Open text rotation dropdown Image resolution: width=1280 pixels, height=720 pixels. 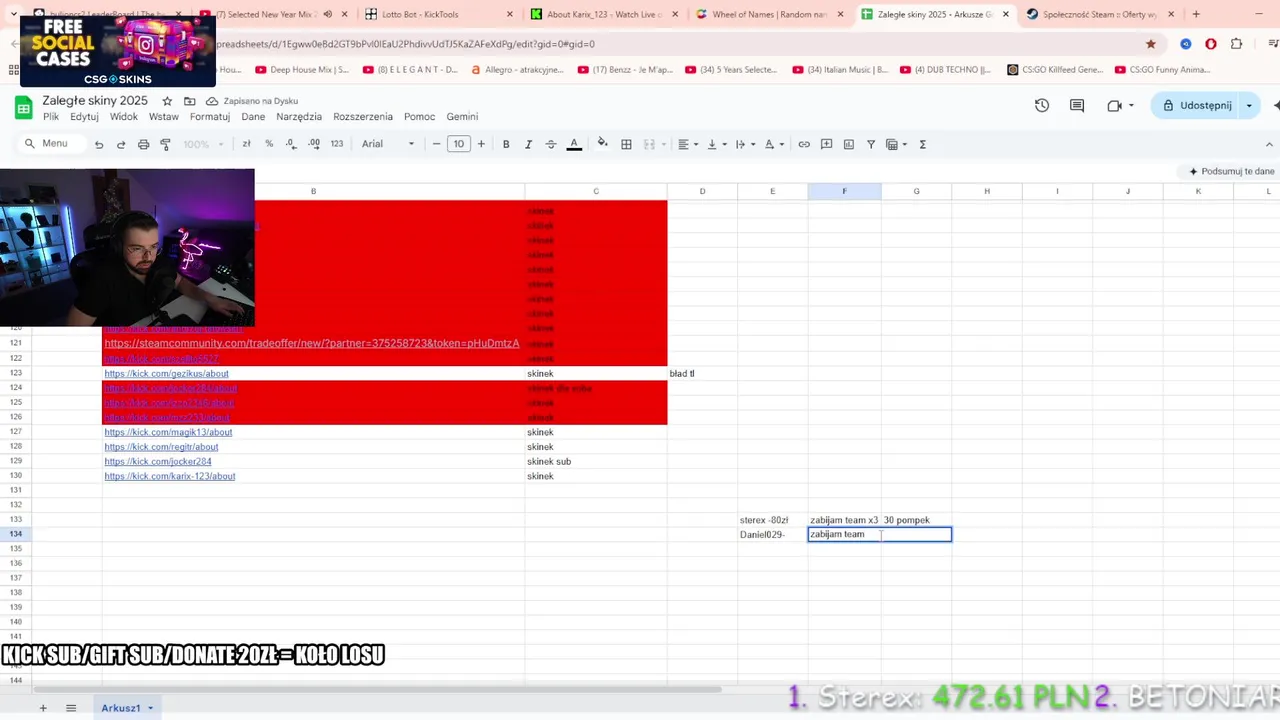coord(774,144)
